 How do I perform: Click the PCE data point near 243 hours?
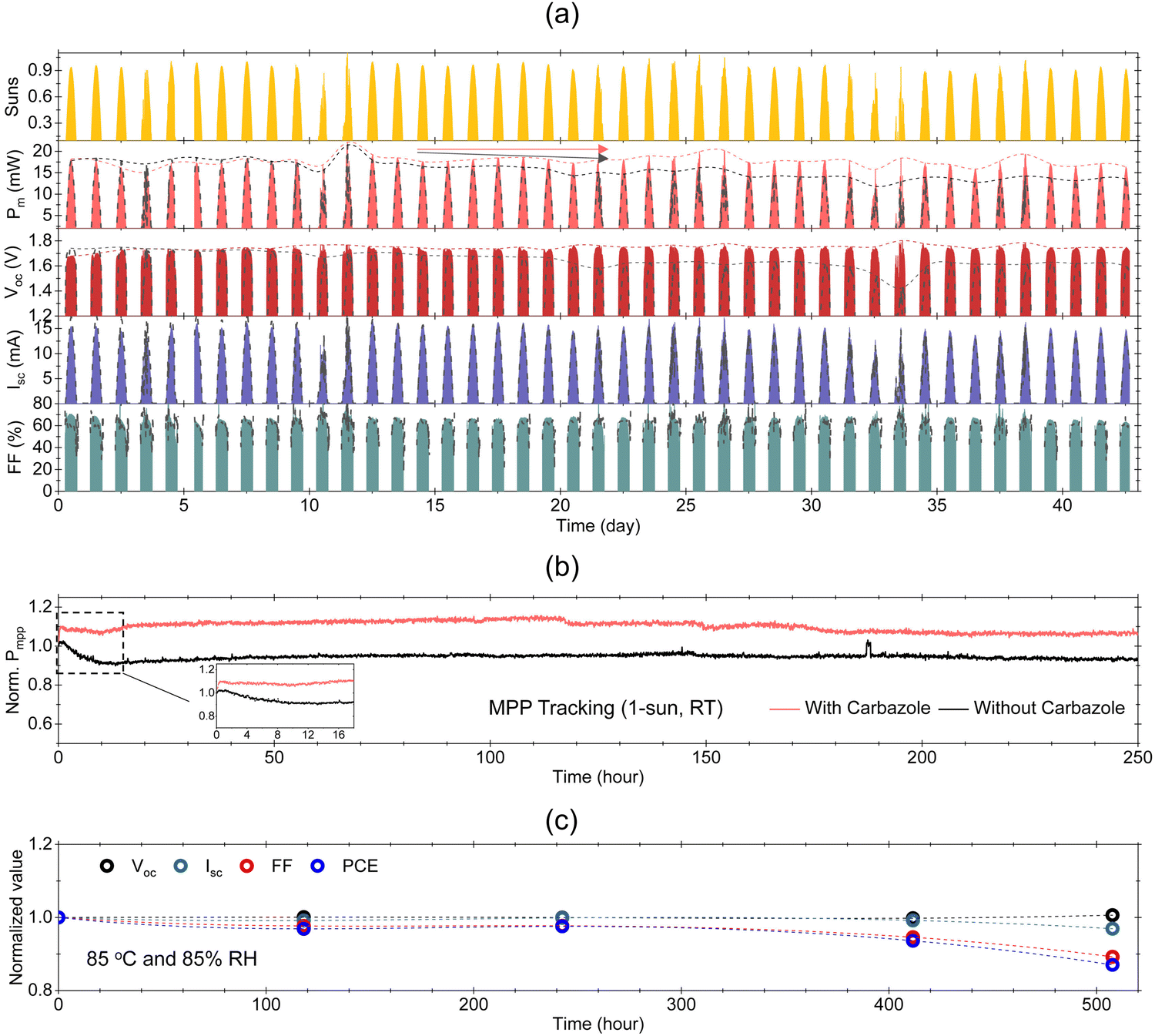tap(562, 926)
